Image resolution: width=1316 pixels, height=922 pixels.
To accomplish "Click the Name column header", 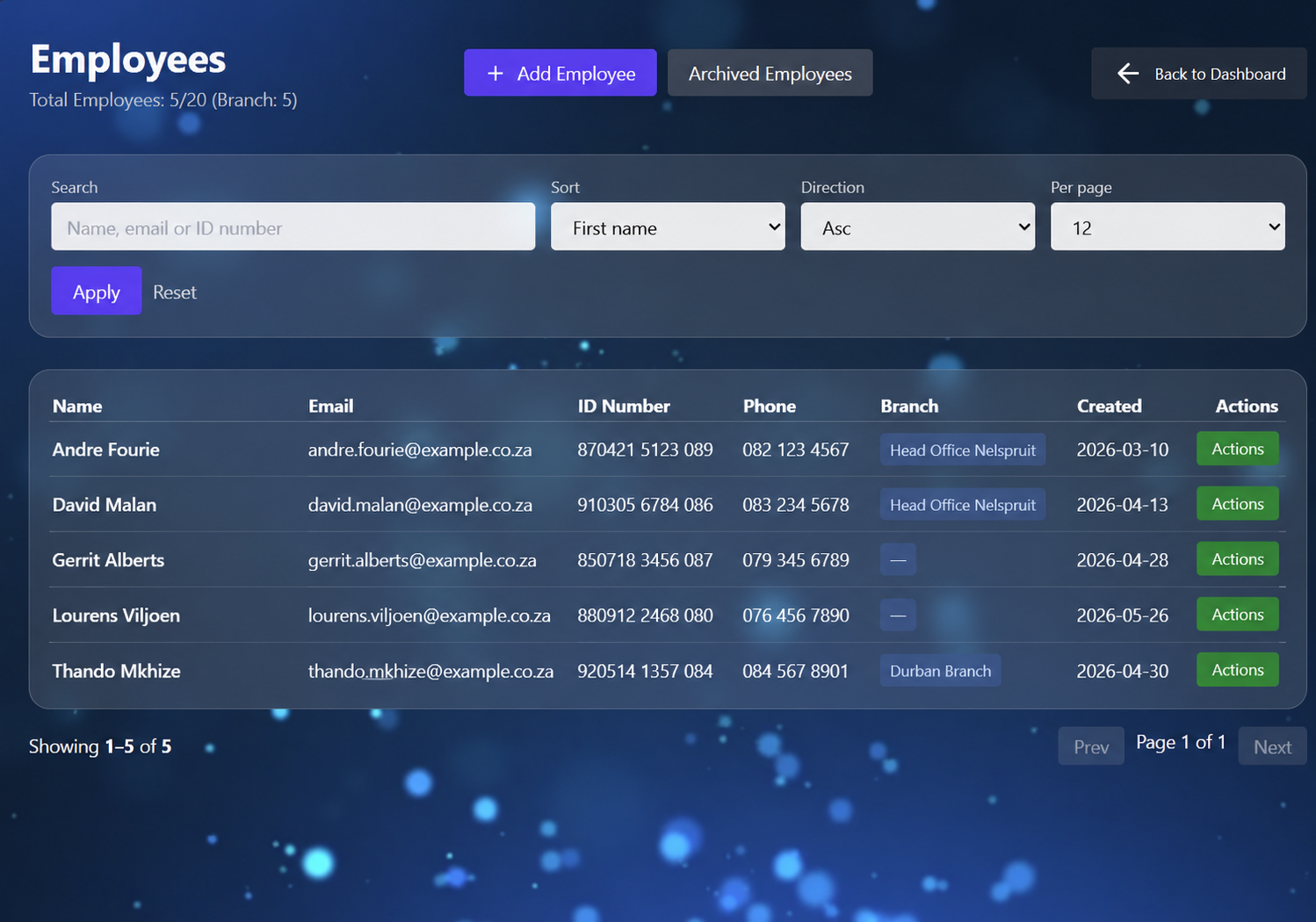I will [77, 406].
